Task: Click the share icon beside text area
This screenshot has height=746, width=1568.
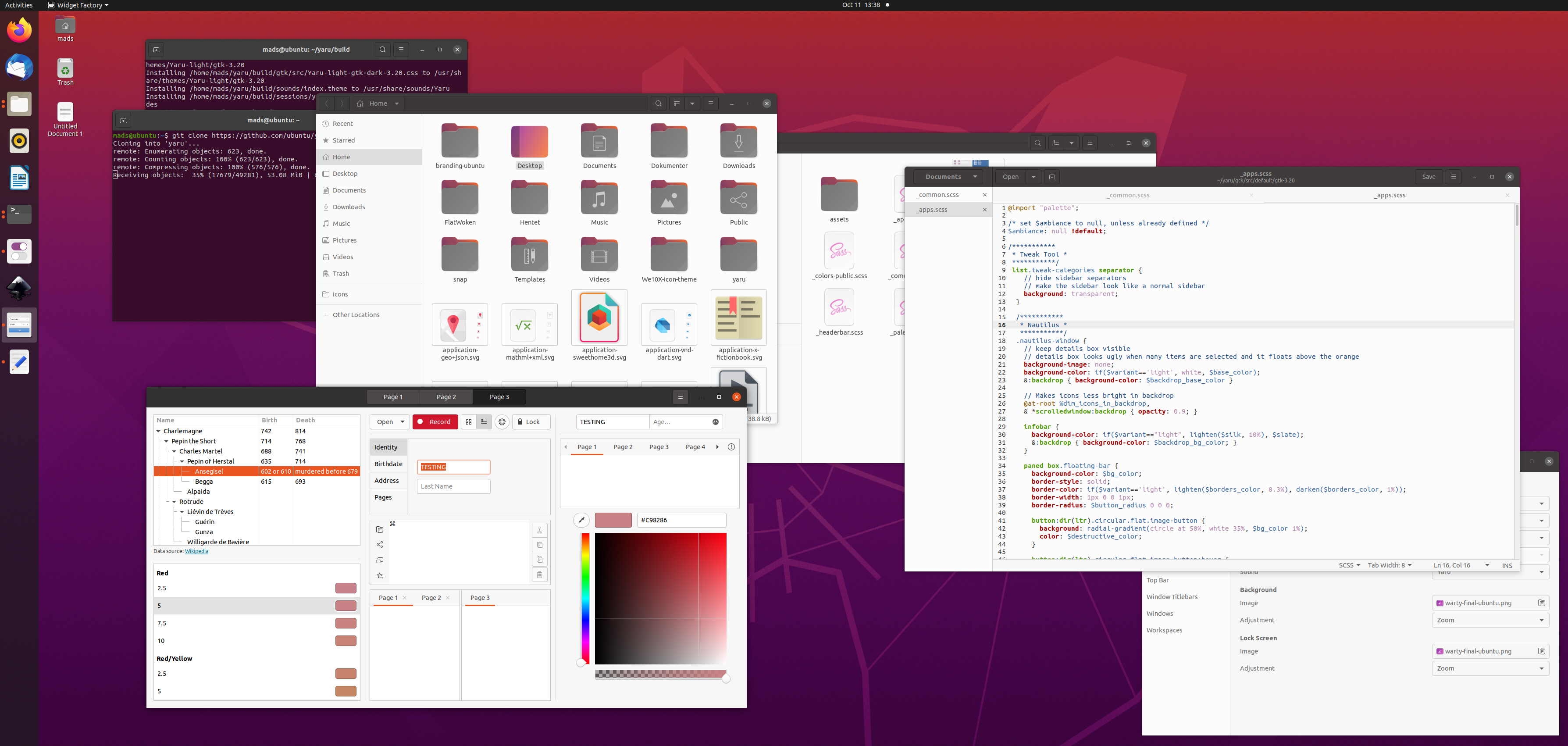Action: [380, 544]
